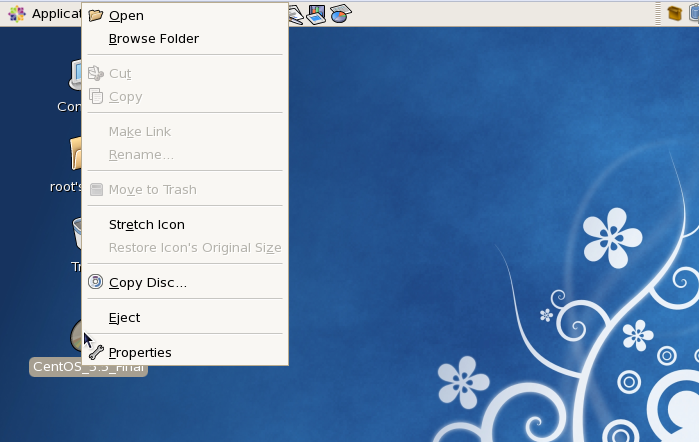Select the CentOS_5.5_Final desktop label
The height and width of the screenshot is (442, 699).
[88, 367]
